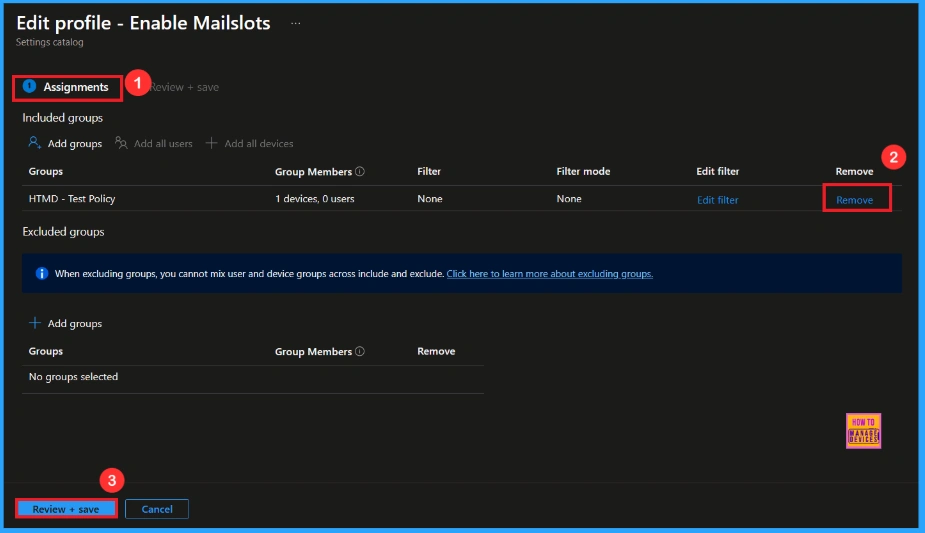This screenshot has width=925, height=533.
Task: Click the "No groups selected" row
Action: 73,377
